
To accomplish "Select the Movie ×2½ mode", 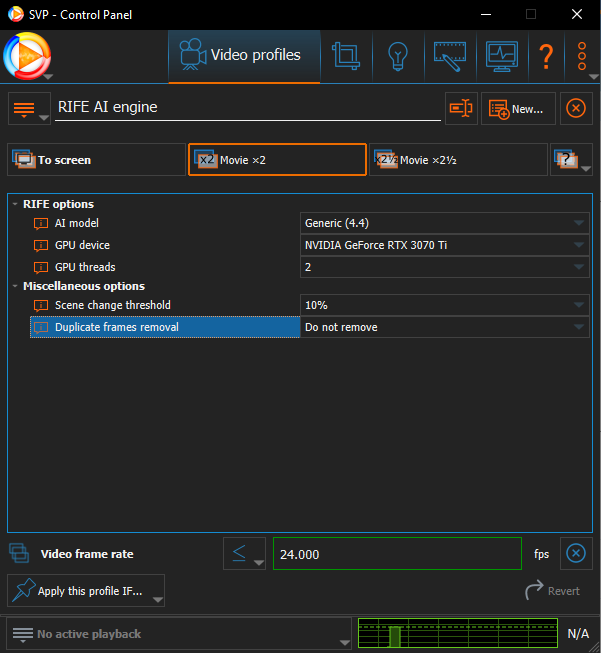I will tap(458, 160).
